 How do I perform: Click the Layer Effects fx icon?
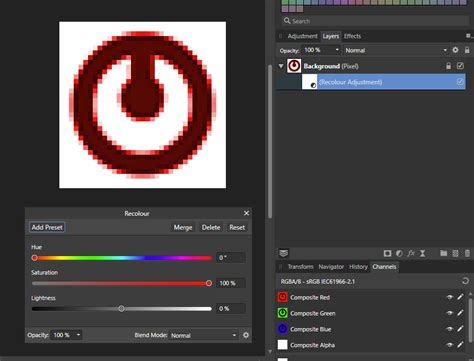(411, 254)
